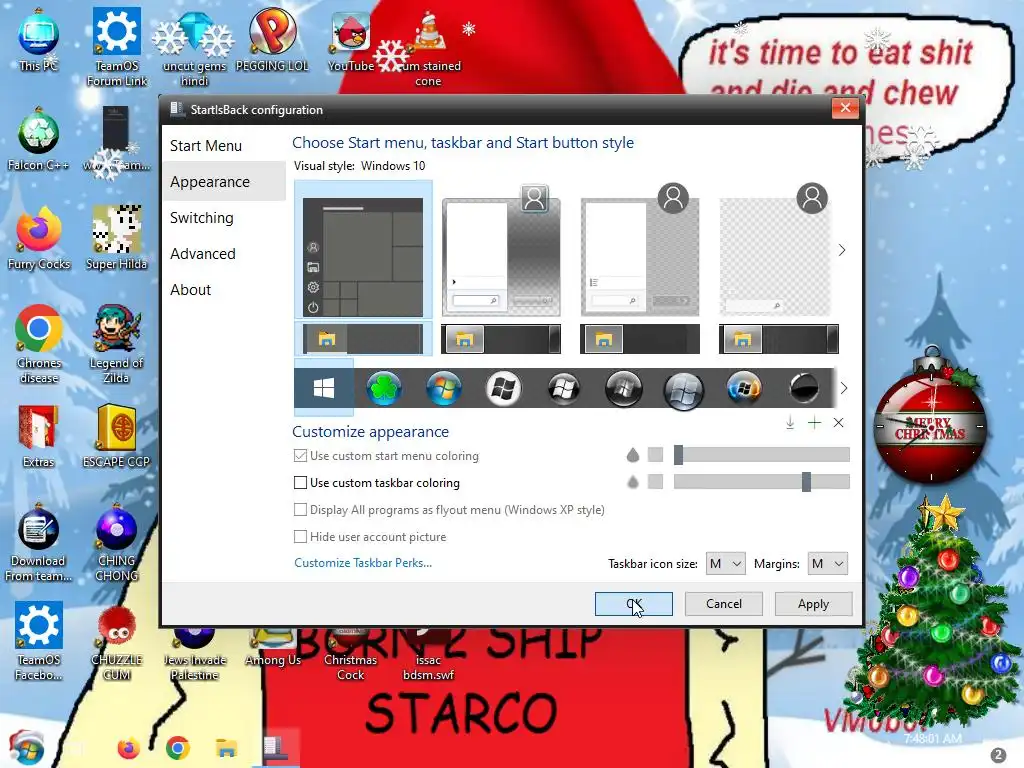Viewport: 1024px width, 768px height.
Task: Choose the colorful XP-style flag orb
Action: click(744, 388)
